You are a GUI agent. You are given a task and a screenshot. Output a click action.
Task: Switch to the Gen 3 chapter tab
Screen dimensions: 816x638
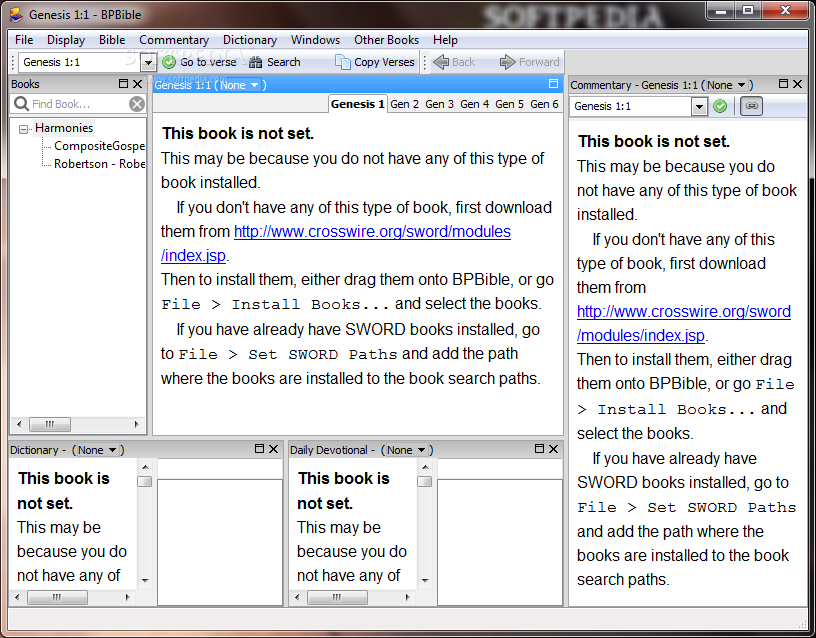click(x=439, y=104)
